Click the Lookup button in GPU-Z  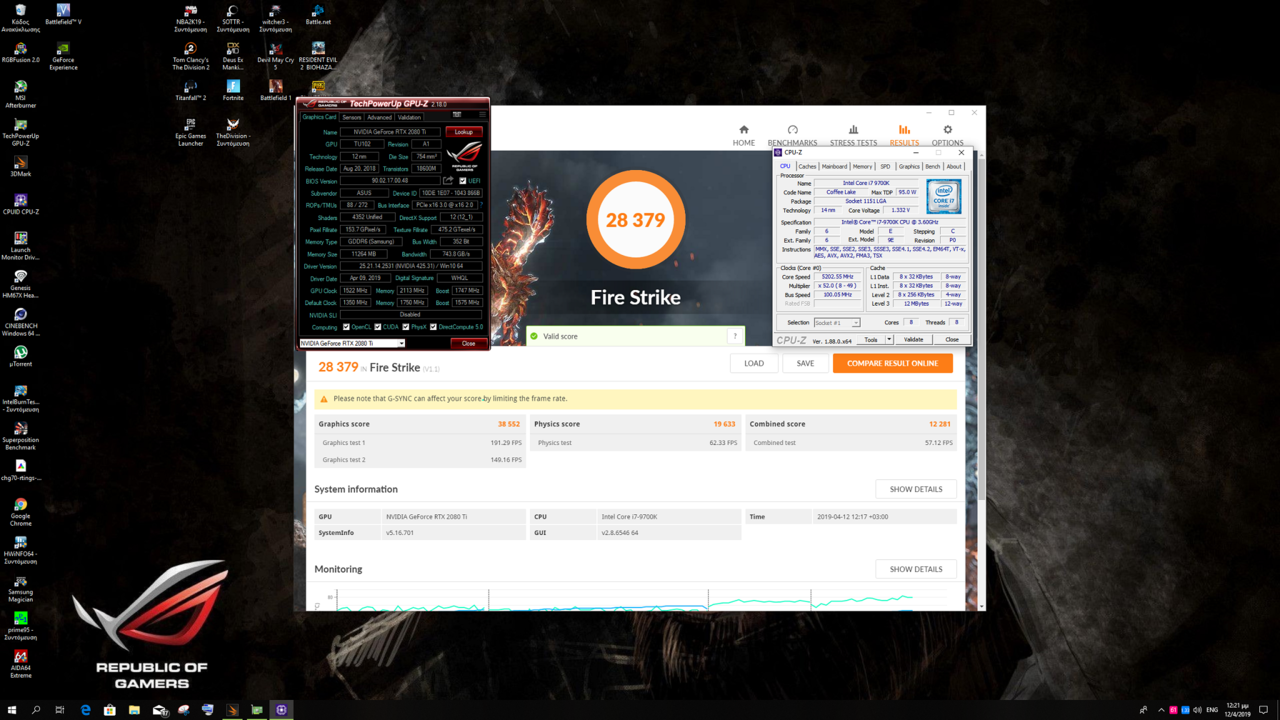(x=464, y=132)
